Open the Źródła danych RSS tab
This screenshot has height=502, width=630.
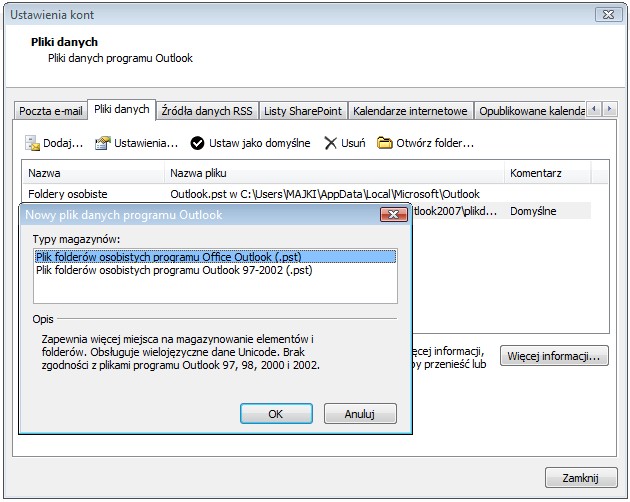coord(207,109)
